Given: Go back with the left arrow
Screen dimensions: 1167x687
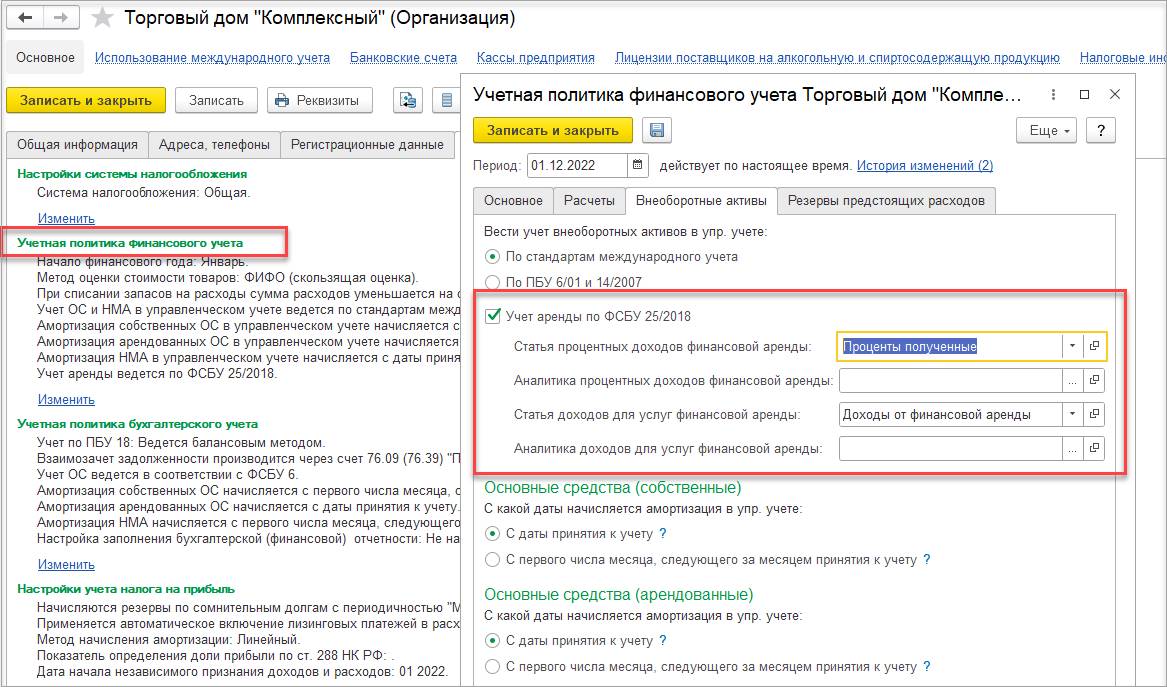Looking at the screenshot, I should [25, 17].
